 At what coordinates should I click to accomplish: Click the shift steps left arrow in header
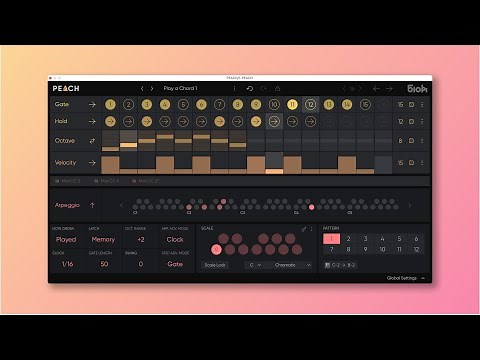(x=376, y=89)
